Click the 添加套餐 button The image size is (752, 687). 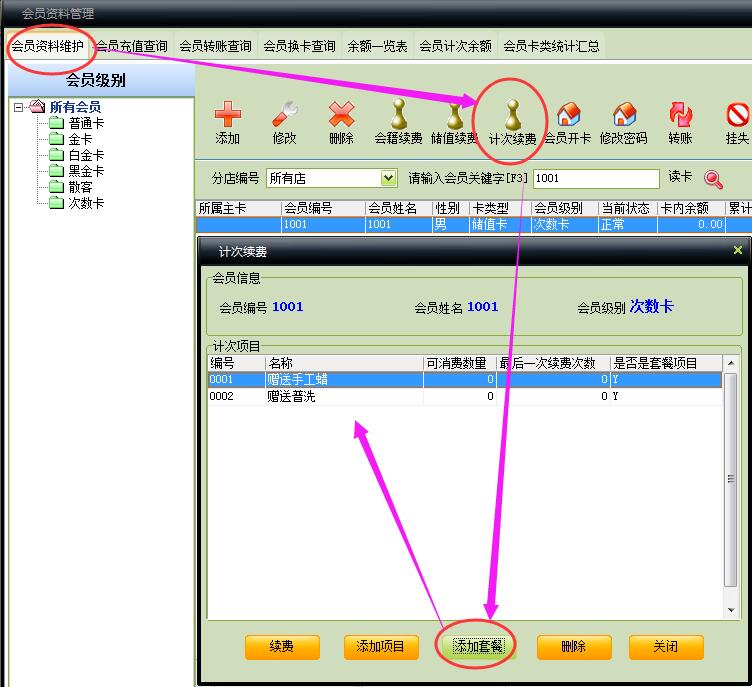[x=478, y=647]
